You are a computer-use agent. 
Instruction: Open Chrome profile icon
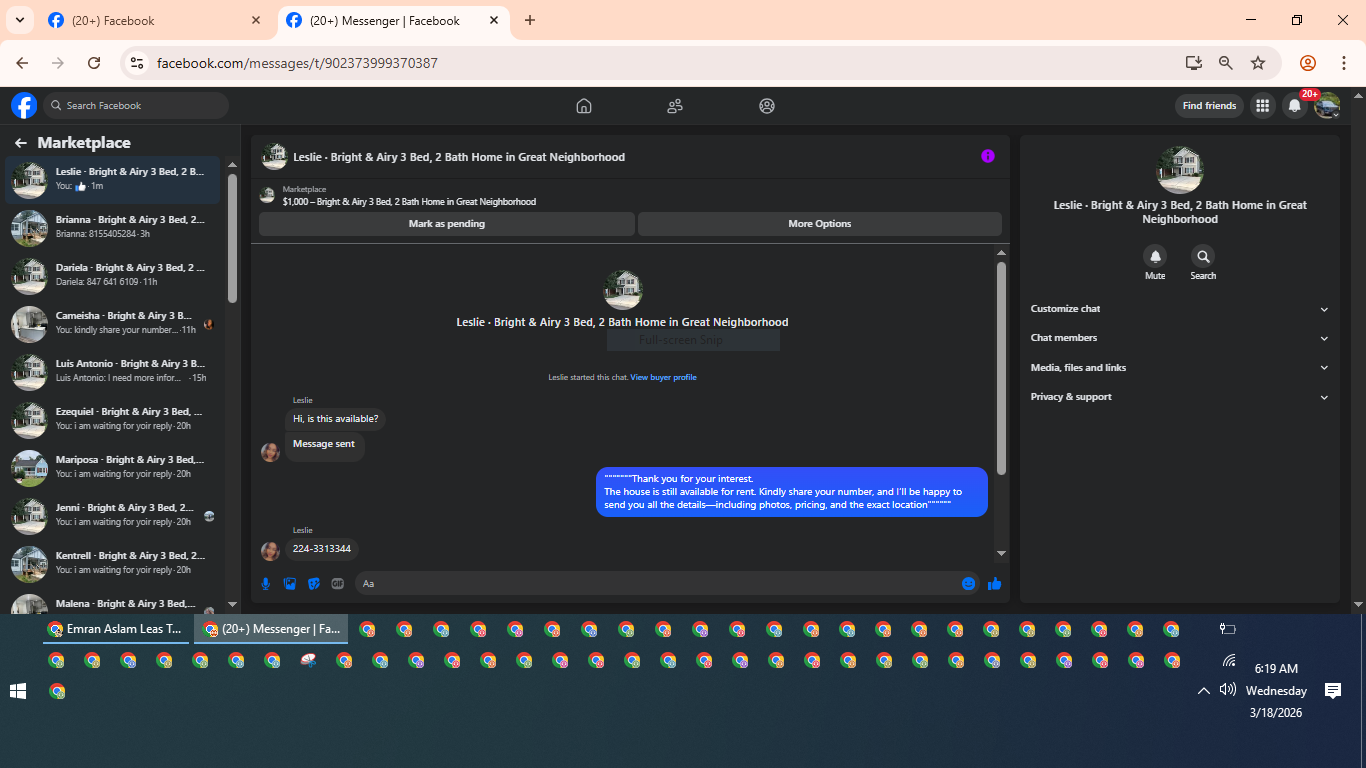click(1308, 63)
